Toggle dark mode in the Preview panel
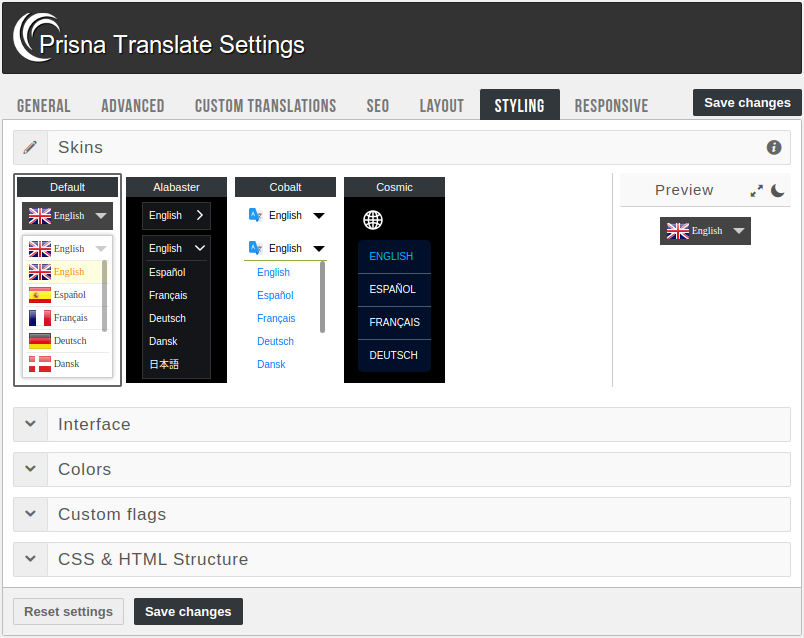Image resolution: width=804 pixels, height=638 pixels. coord(777,190)
